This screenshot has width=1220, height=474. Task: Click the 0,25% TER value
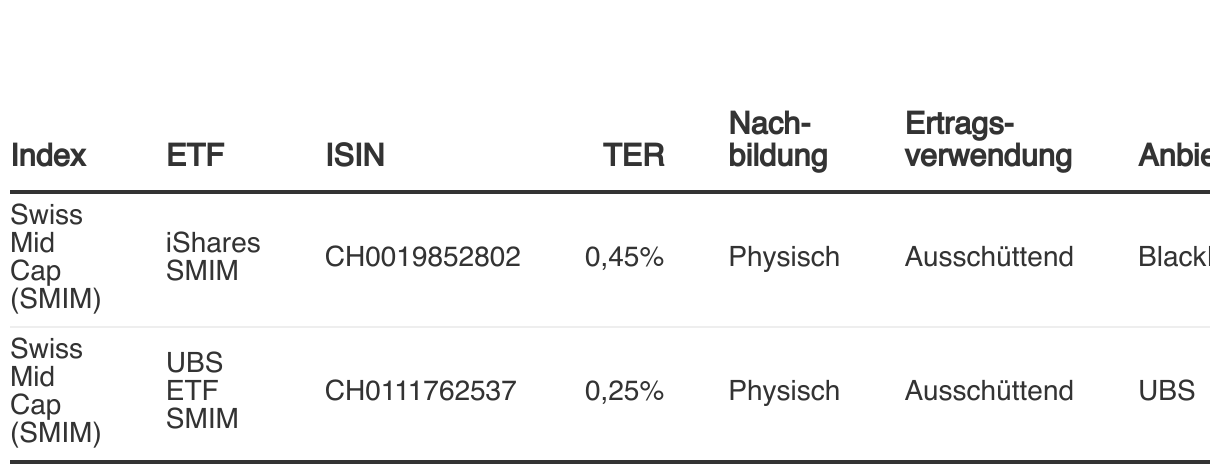tap(625, 390)
